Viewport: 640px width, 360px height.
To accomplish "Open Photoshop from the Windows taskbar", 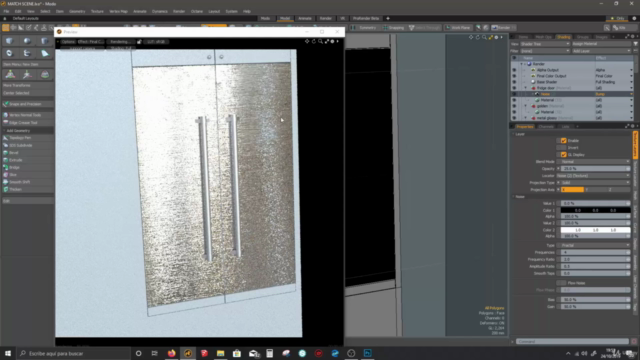I will (x=367, y=353).
